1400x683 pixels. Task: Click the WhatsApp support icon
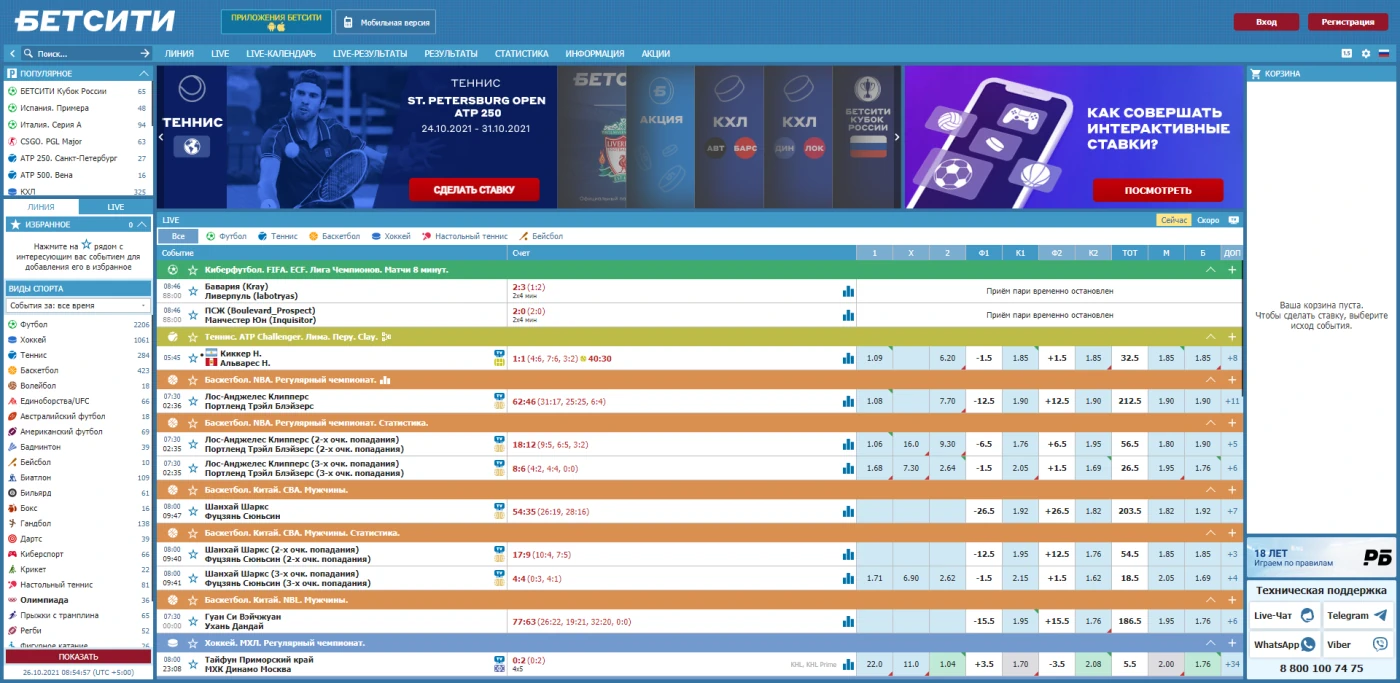(1308, 645)
